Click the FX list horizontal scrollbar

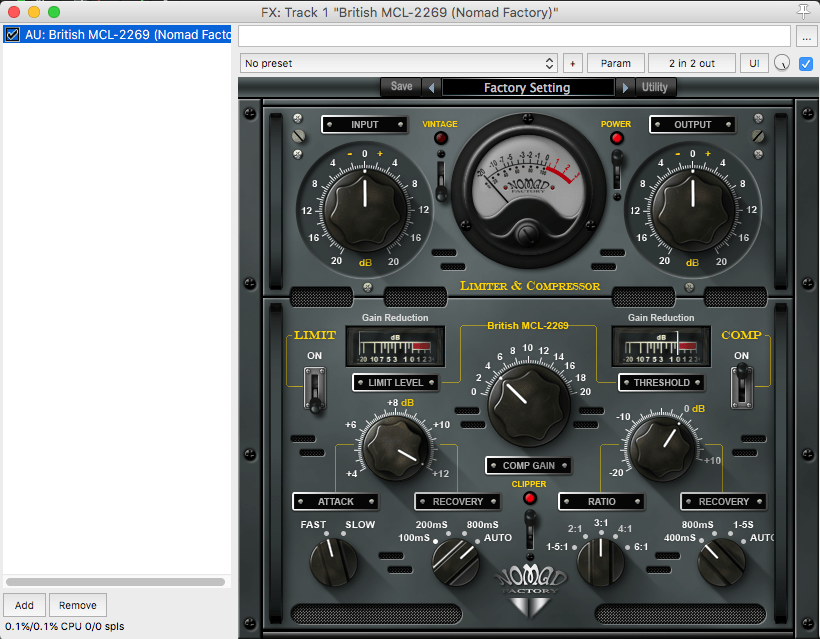click(x=115, y=581)
